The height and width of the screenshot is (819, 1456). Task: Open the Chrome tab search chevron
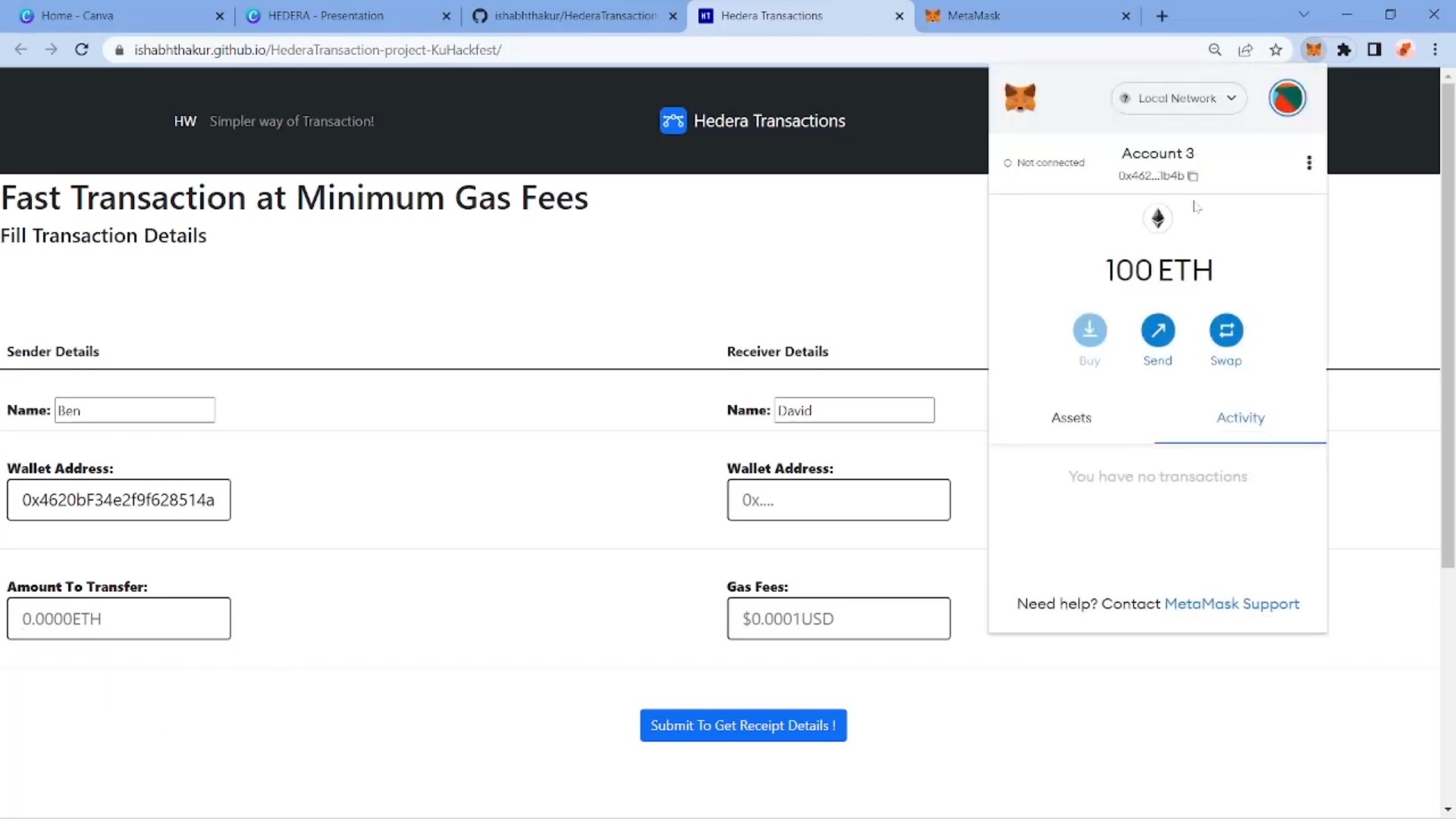[1304, 15]
